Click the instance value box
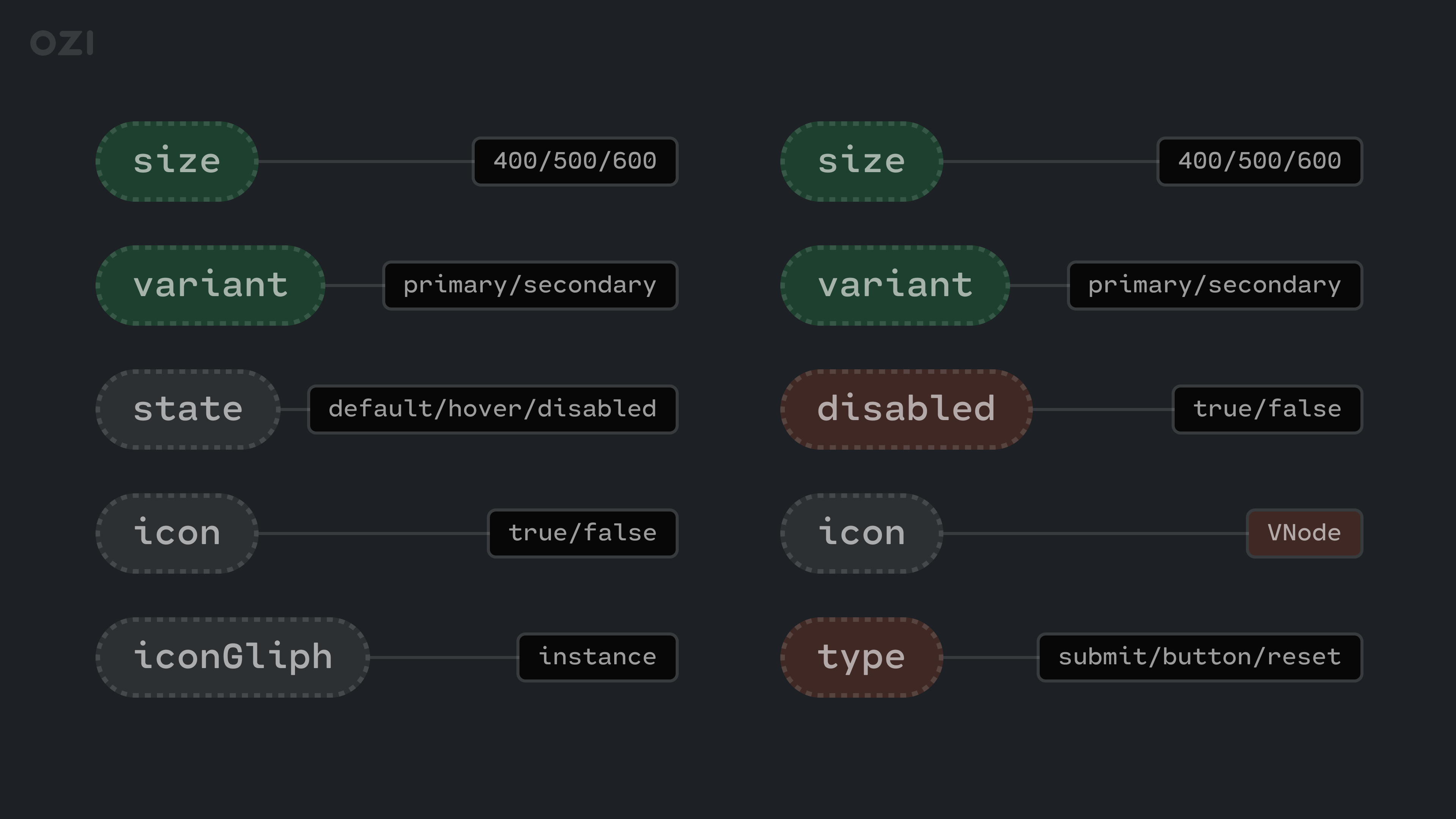The image size is (1456, 819). 598,657
